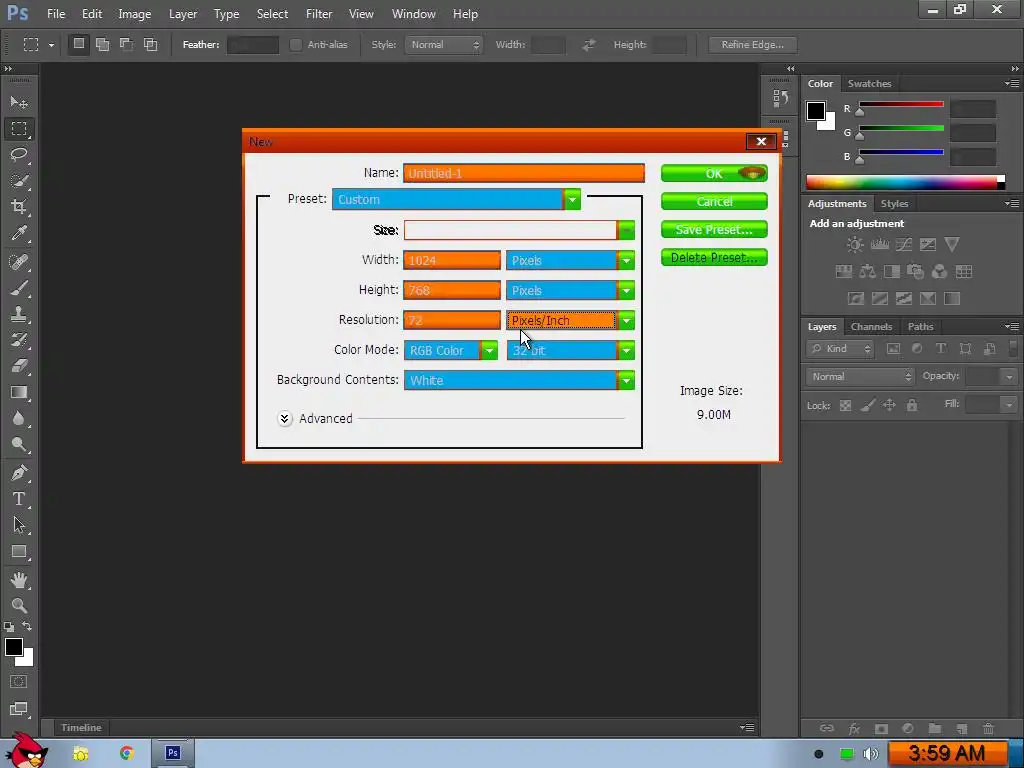Image resolution: width=1024 pixels, height=768 pixels.
Task: Switch to the Channels tab
Action: (871, 327)
